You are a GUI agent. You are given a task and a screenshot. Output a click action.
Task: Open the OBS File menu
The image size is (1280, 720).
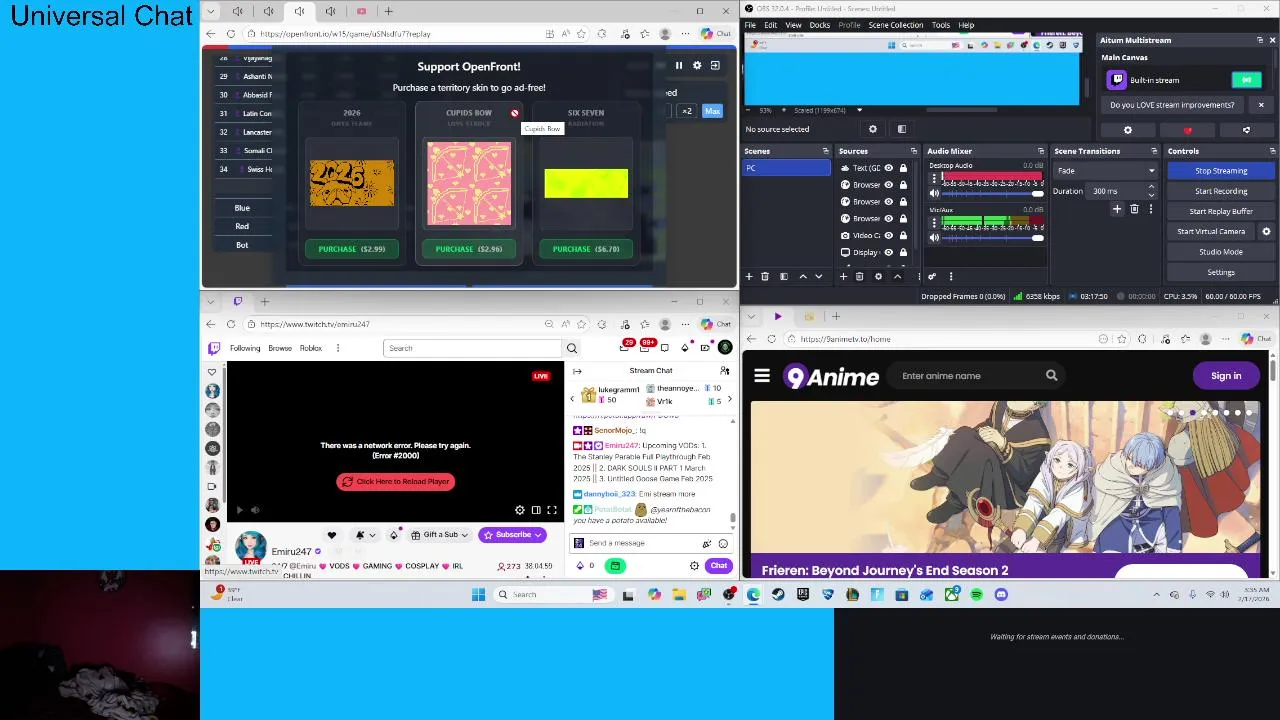tap(750, 25)
